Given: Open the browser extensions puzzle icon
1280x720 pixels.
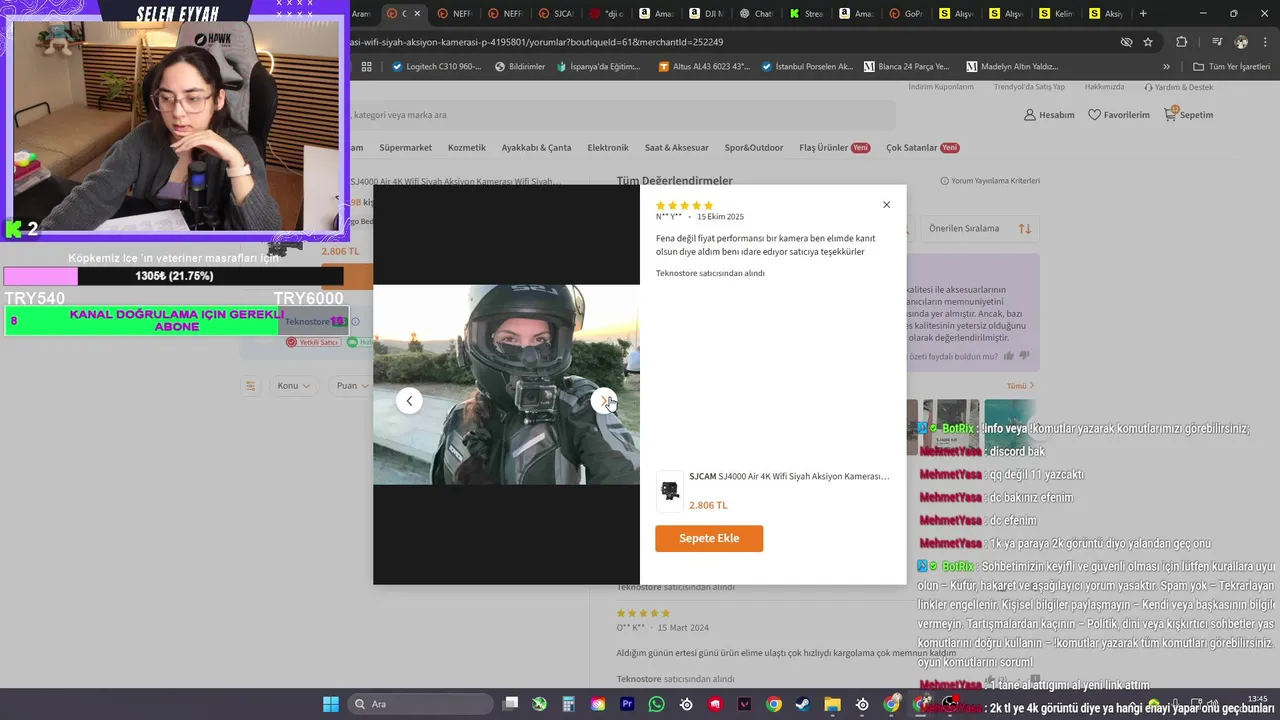Looking at the screenshot, I should [1181, 42].
